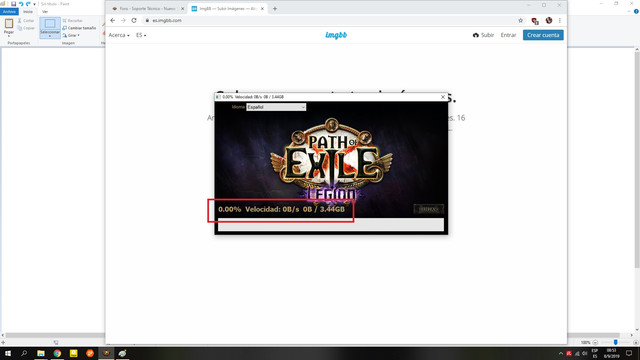Viewport: 640px width, 360px height.
Task: Click Cambiar tamaño in Paint's ribbon
Action: [79, 28]
